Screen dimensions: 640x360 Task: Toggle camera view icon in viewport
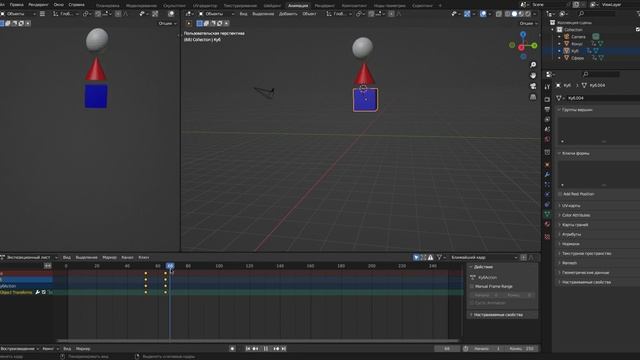(x=533, y=86)
